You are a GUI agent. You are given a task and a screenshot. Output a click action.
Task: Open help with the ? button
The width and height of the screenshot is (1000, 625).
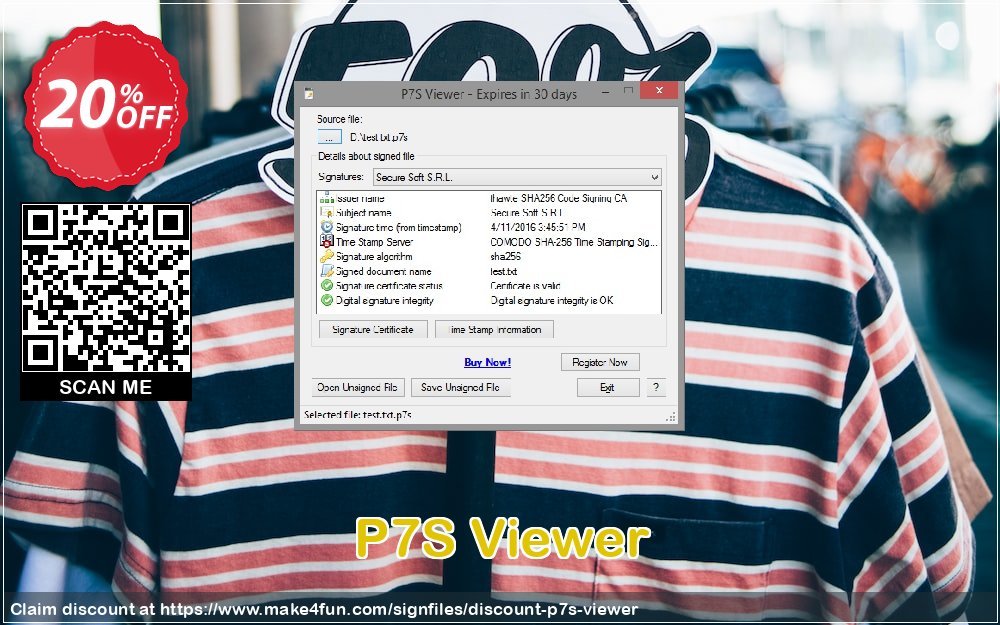tap(656, 387)
